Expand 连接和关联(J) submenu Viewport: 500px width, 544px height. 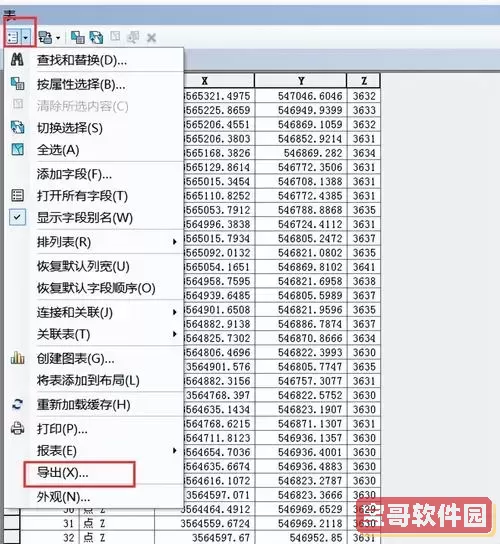[94, 312]
